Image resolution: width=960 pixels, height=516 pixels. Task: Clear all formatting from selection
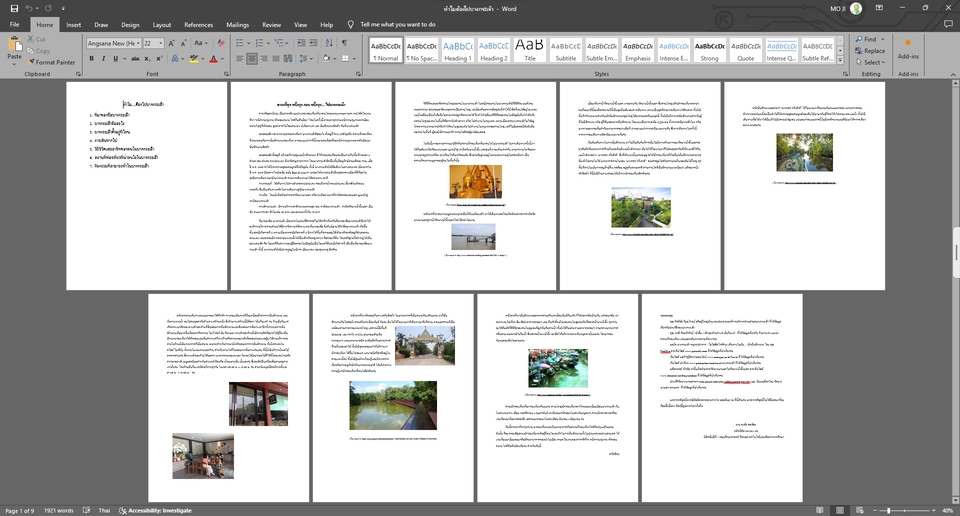[x=220, y=44]
